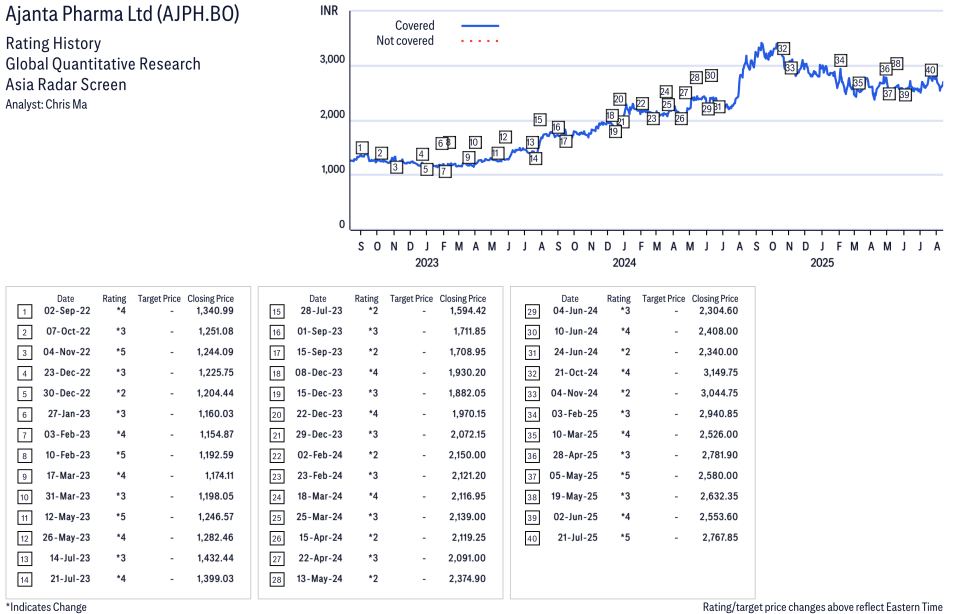954x614 pixels.
Task: Click the *Indicates Change footnote
Action: pos(46,607)
